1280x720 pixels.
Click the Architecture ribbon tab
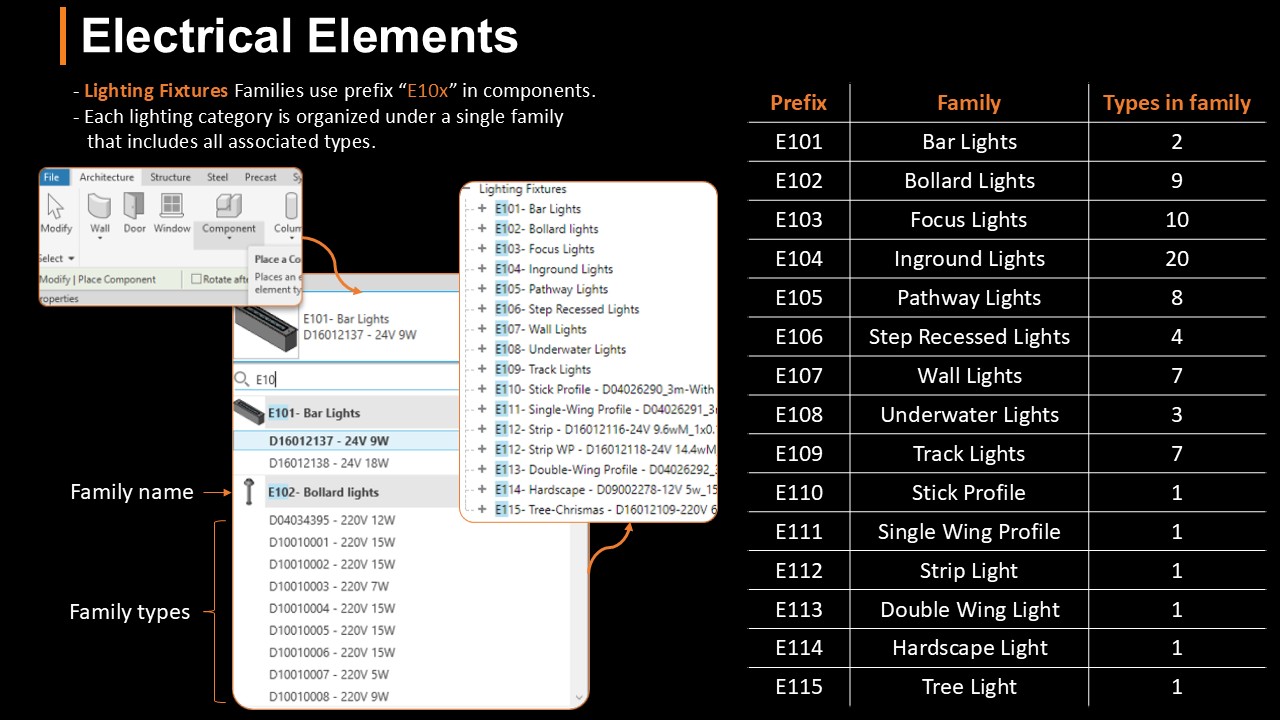point(107,177)
